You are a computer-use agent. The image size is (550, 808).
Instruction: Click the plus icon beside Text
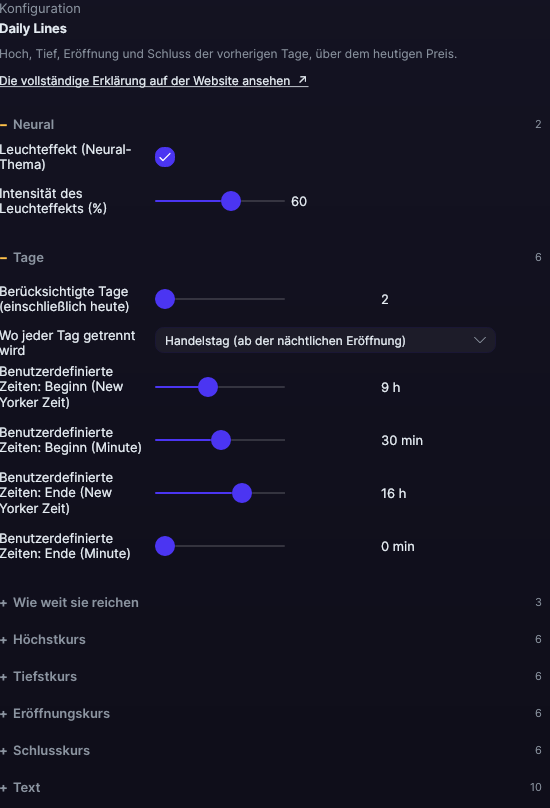pos(4,788)
